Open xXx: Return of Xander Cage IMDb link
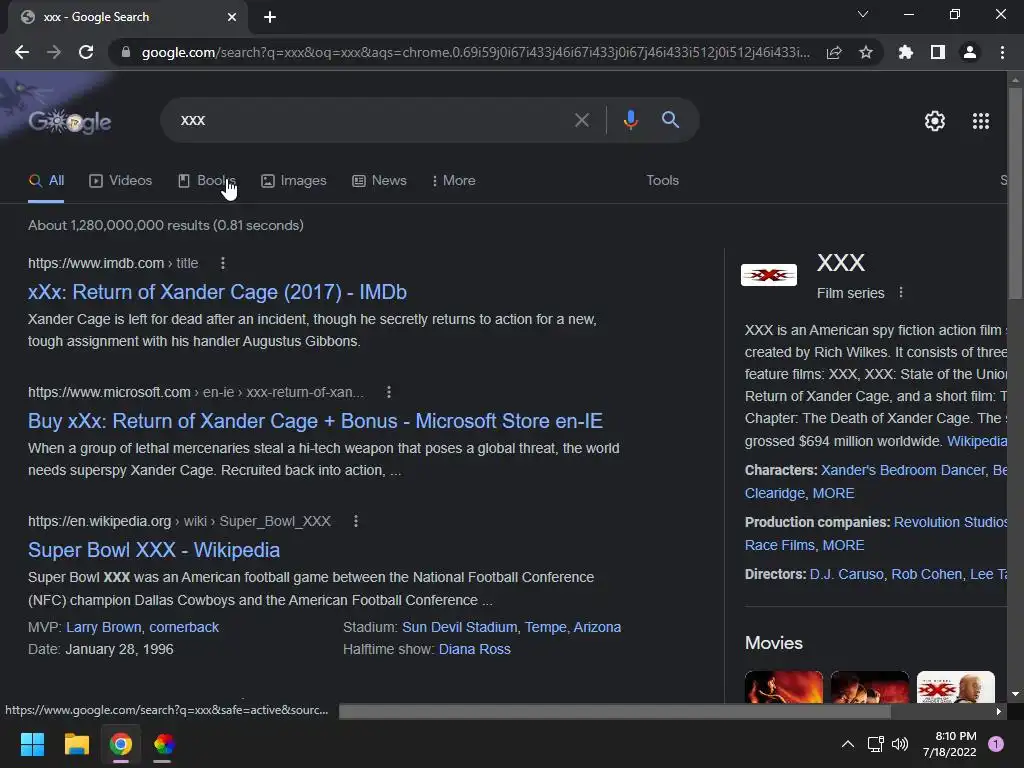The image size is (1024, 768). tap(217, 292)
